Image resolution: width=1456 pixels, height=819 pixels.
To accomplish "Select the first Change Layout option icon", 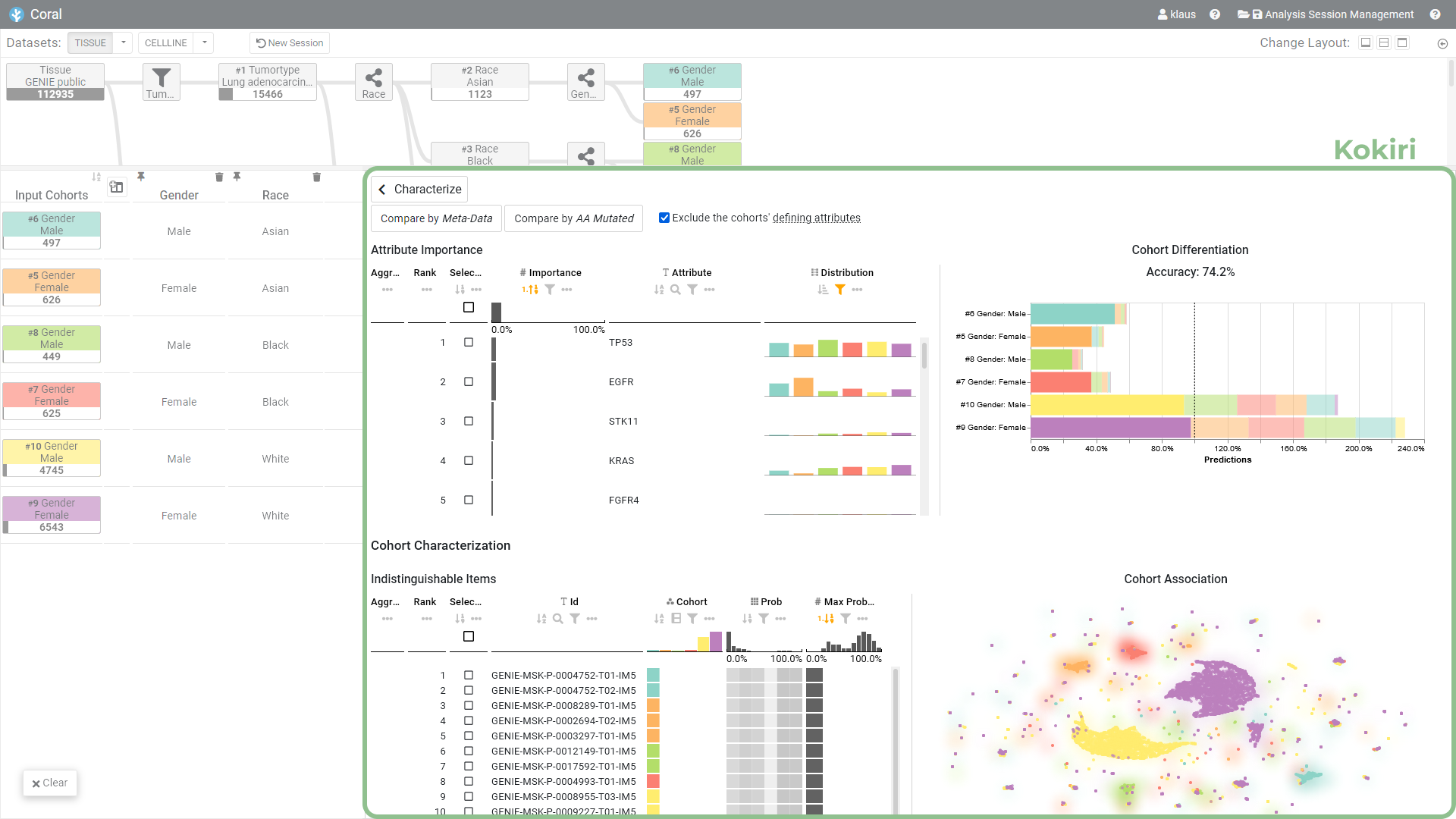I will 1366,42.
